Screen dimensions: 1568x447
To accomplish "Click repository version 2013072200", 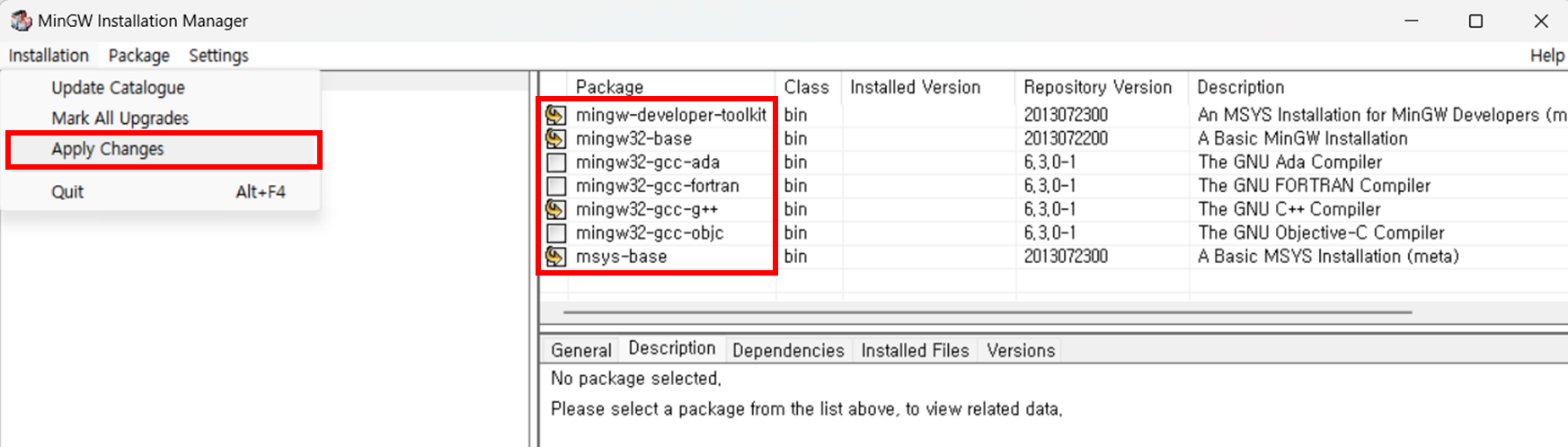I will (1066, 138).
